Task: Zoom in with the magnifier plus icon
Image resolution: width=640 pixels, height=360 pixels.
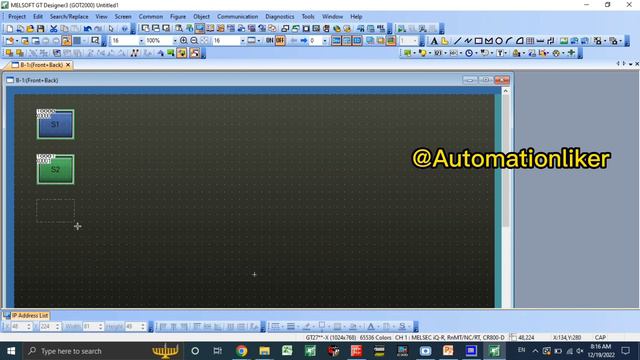Action: (184, 41)
